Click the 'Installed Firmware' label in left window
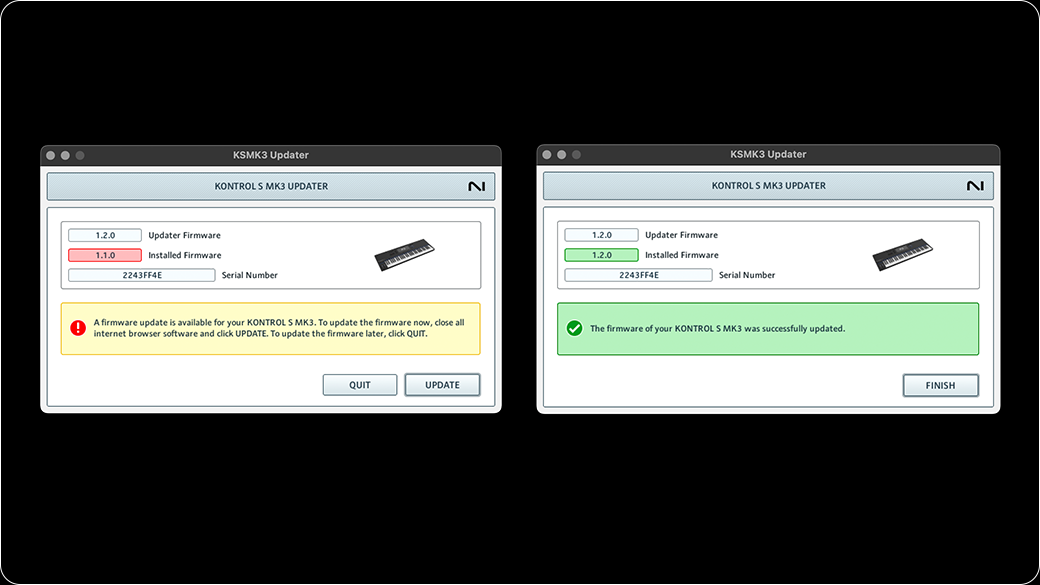1040x585 pixels. click(x=185, y=255)
